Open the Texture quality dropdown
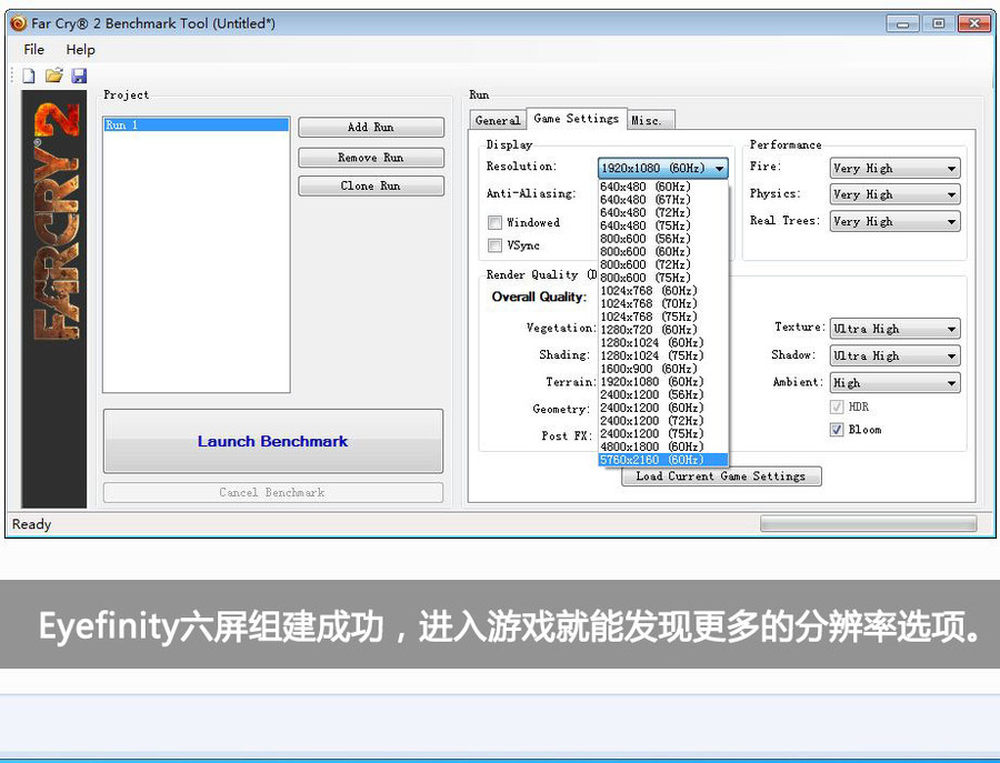This screenshot has width=1000, height=763. [x=894, y=329]
